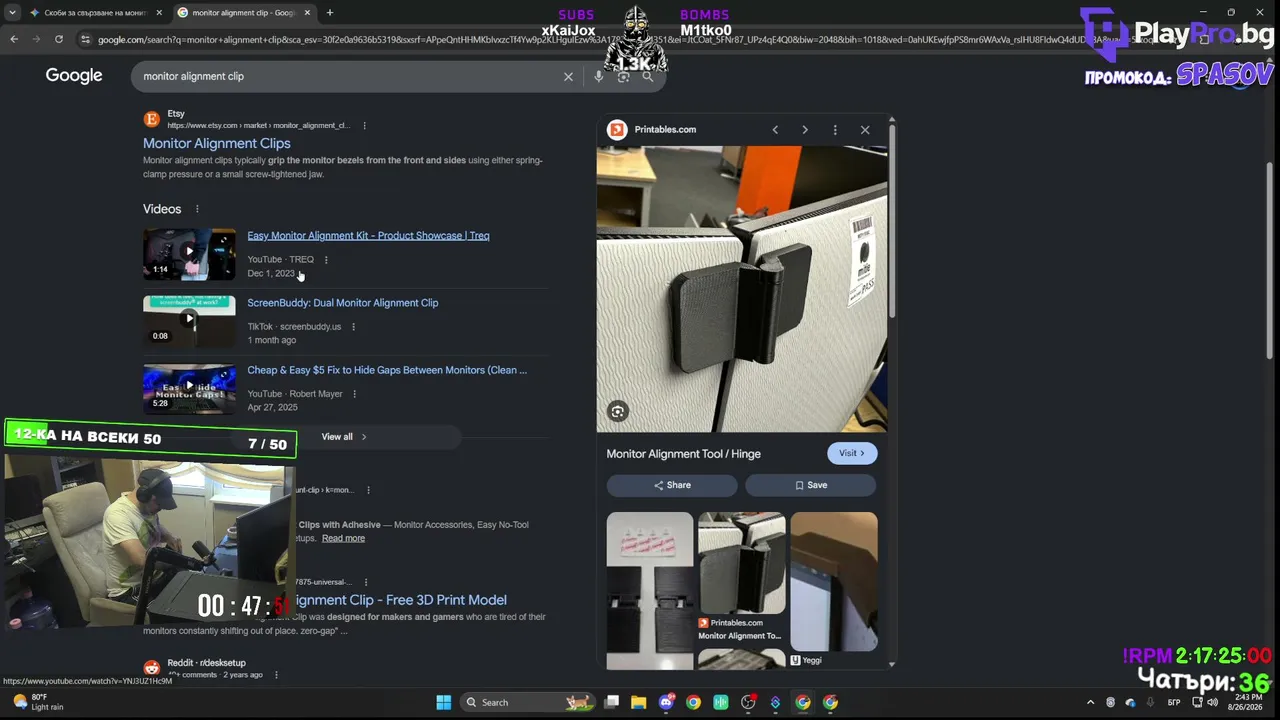The height and width of the screenshot is (720, 1280).
Task: Click the large monitor hinge preview image
Action: point(742,289)
